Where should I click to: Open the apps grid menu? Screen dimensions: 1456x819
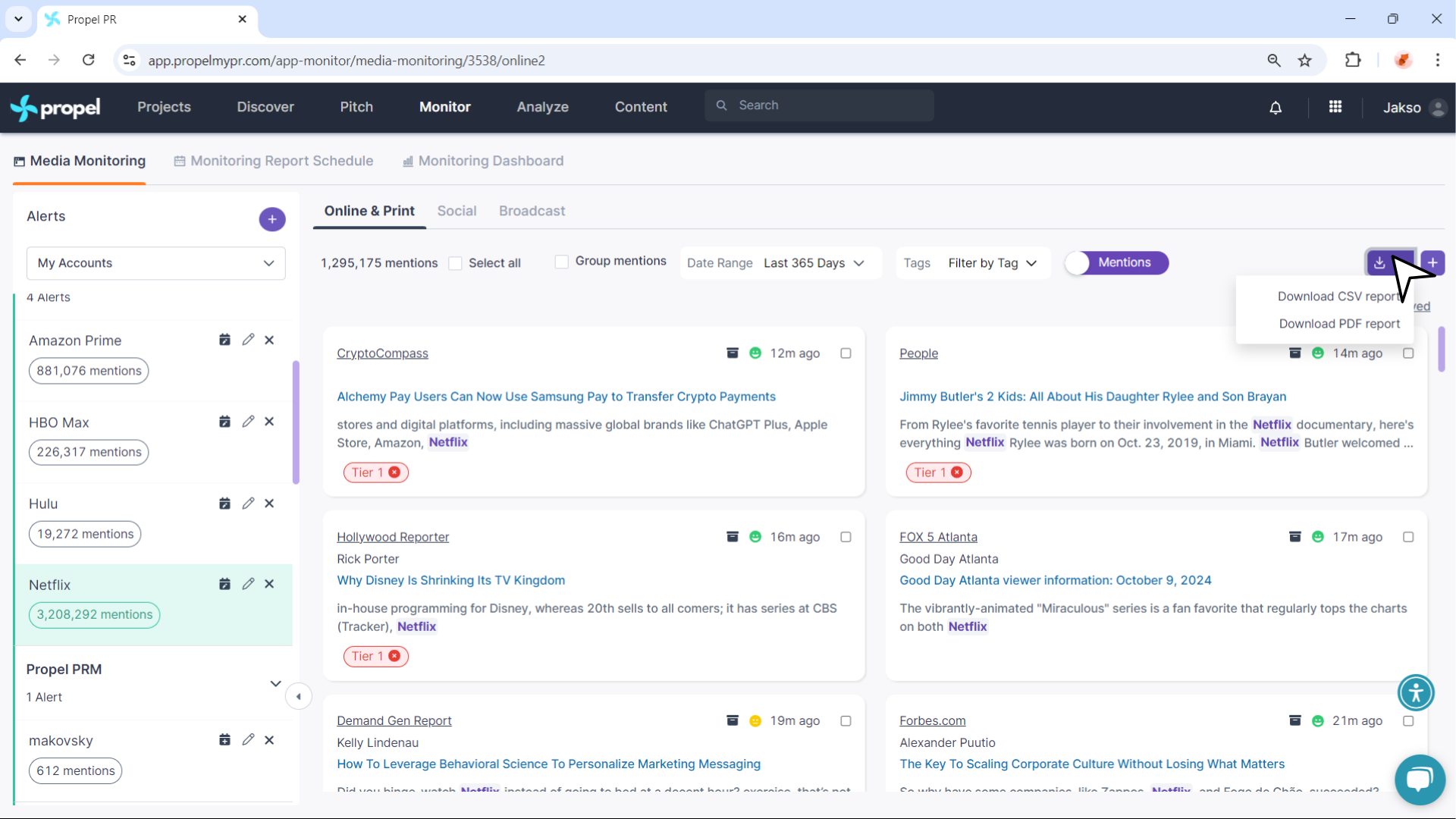(1335, 107)
